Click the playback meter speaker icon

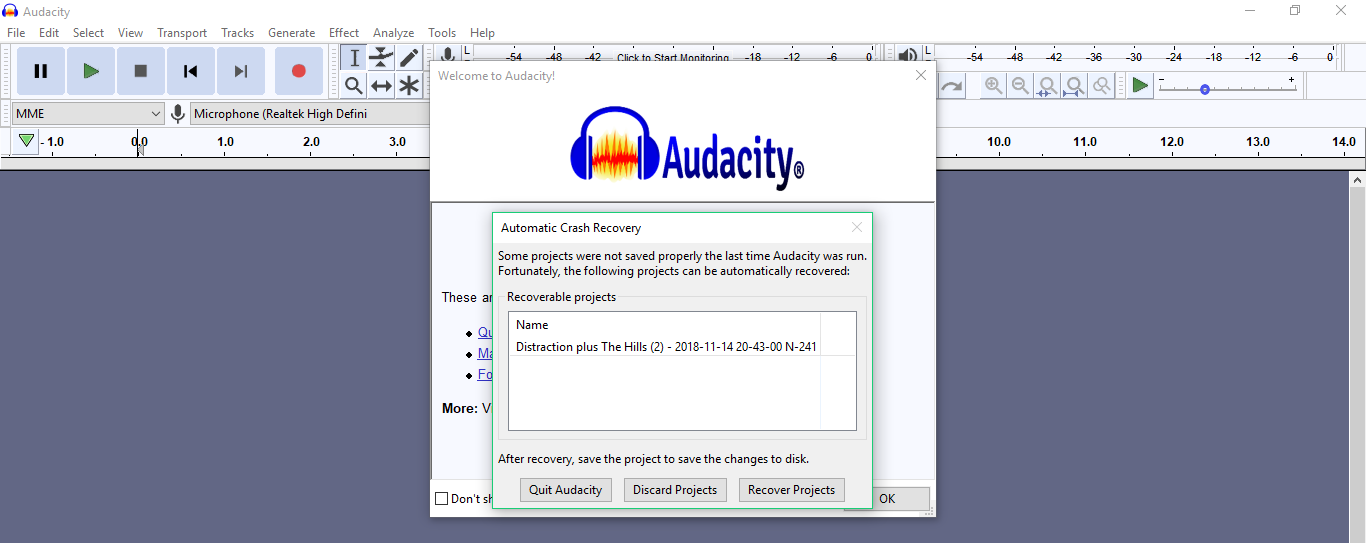click(x=907, y=56)
